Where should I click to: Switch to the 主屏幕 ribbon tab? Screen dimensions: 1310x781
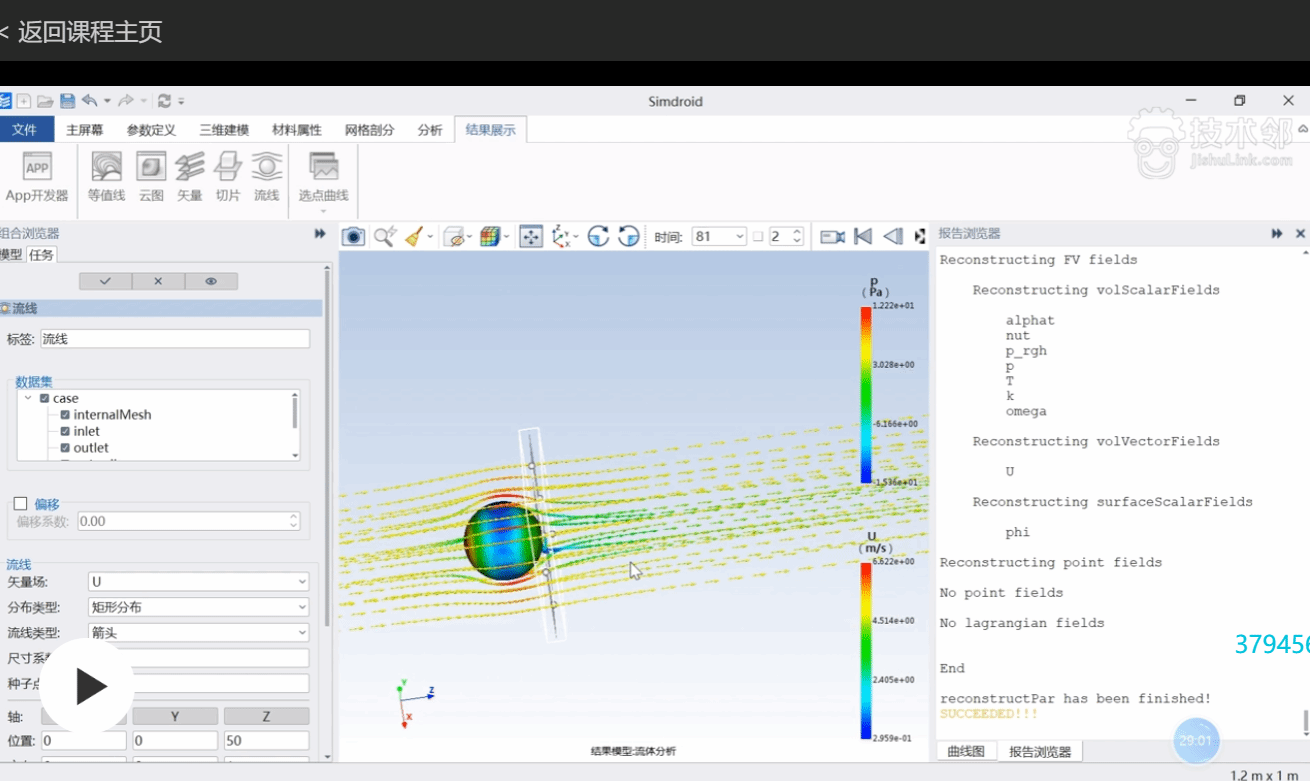click(x=84, y=130)
